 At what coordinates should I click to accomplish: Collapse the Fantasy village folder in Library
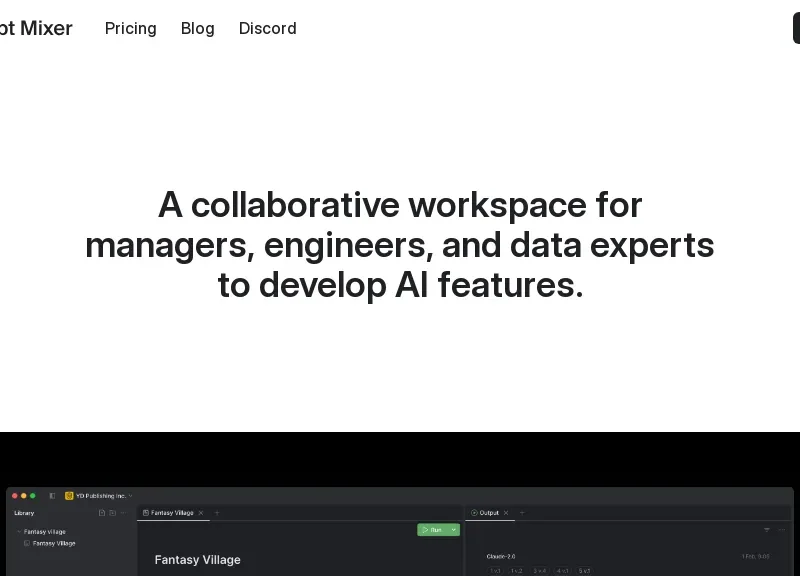coord(18,532)
